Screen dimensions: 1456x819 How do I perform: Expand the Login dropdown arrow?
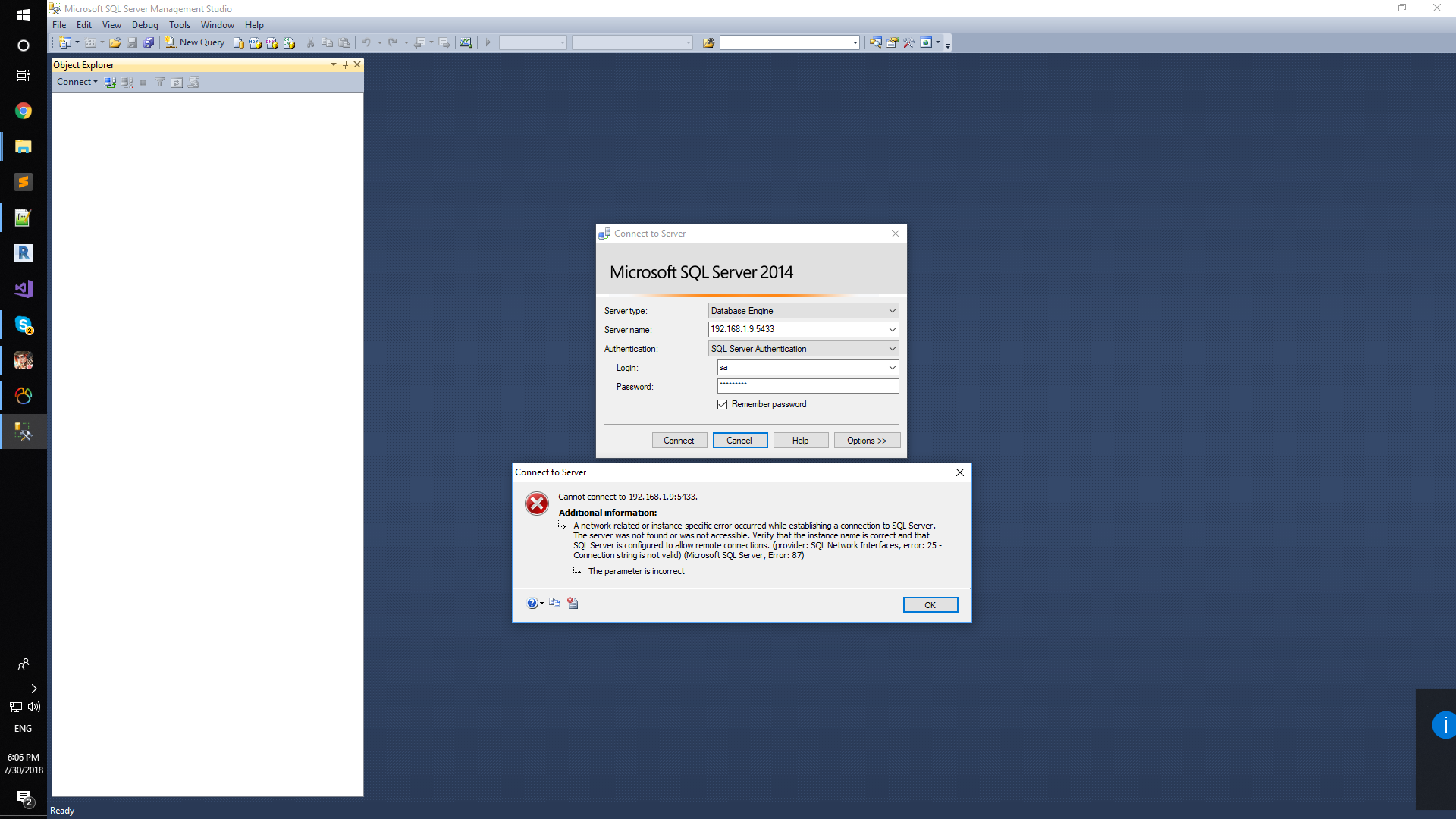(x=892, y=367)
